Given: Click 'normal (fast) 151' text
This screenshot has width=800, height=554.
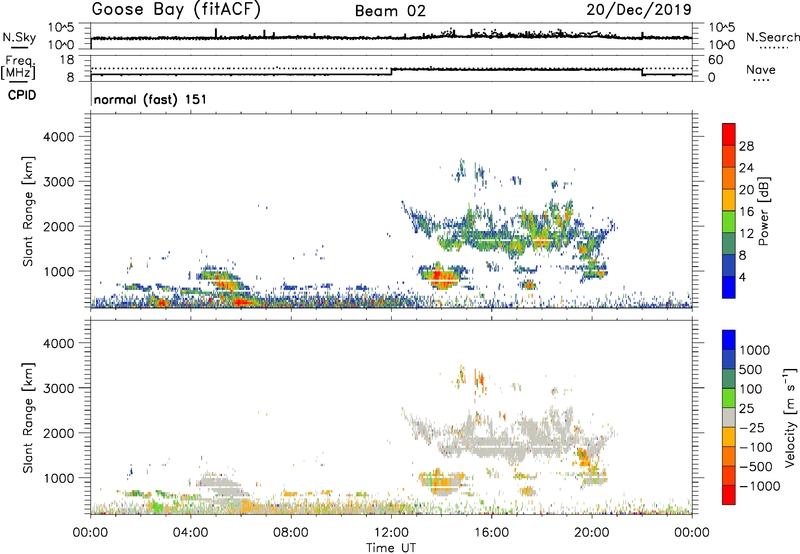Looking at the screenshot, I should pyautogui.click(x=150, y=99).
